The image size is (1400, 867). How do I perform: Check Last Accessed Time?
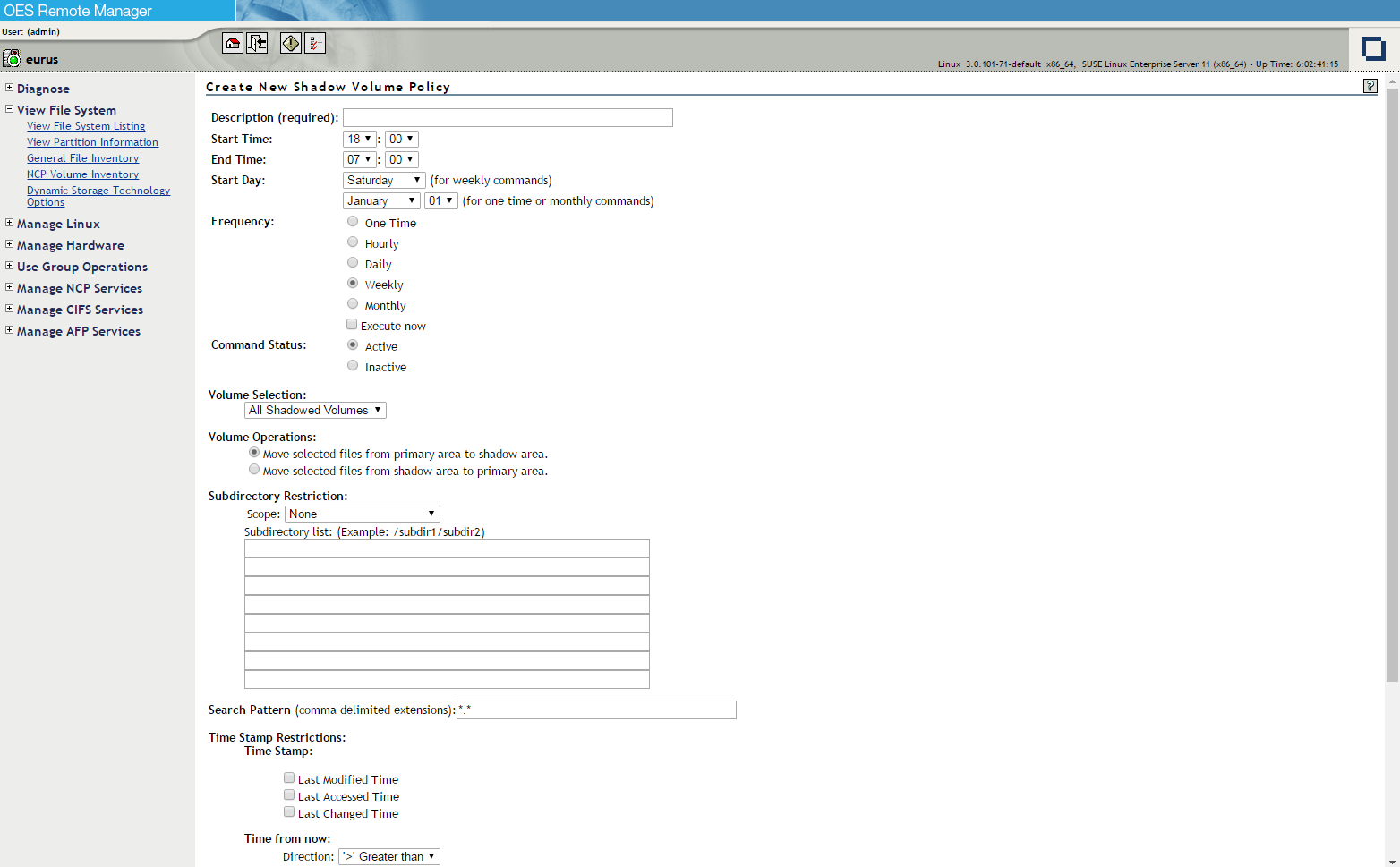[289, 795]
